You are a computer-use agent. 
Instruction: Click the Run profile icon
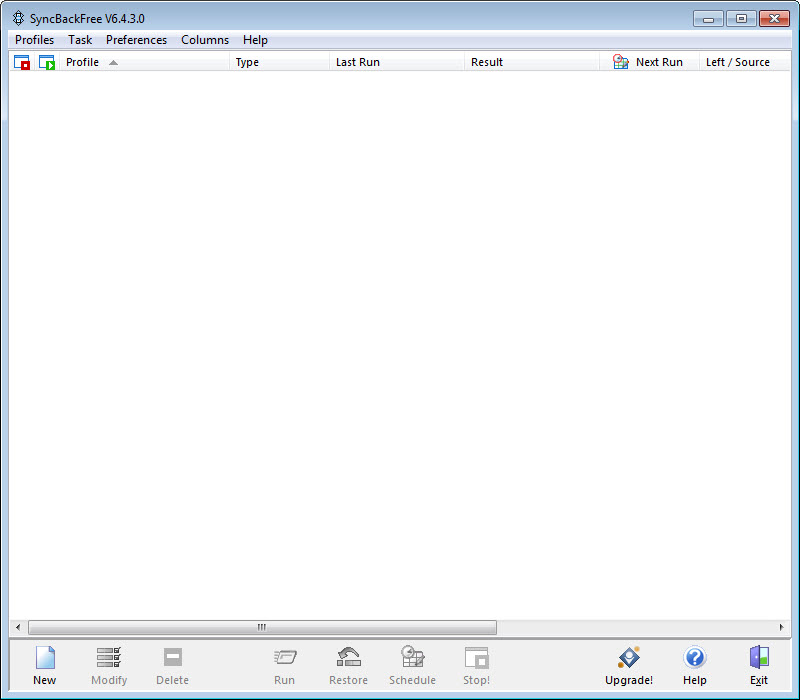click(x=285, y=658)
